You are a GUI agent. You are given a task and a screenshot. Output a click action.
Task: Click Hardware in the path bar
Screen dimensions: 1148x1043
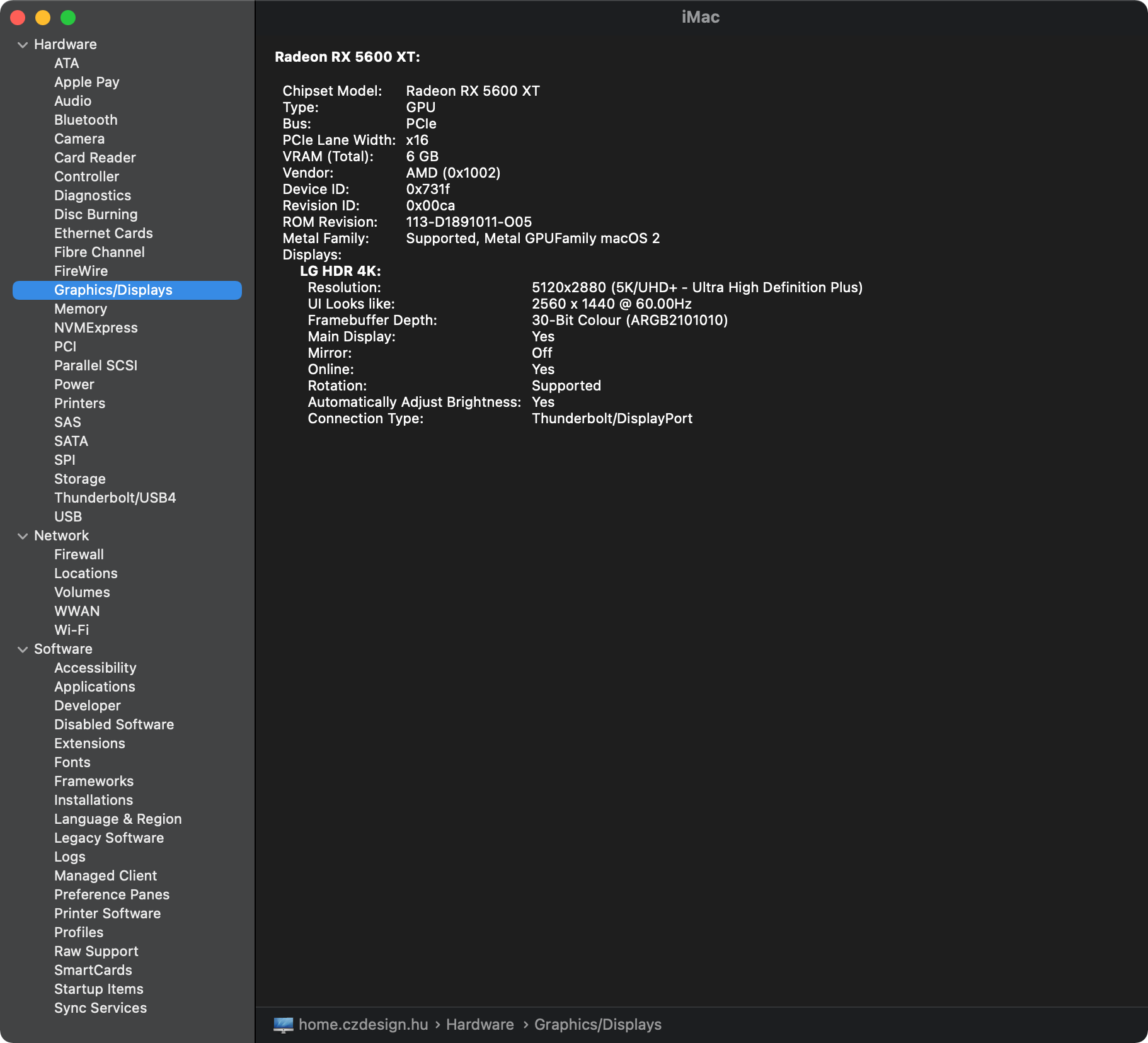point(480,1025)
